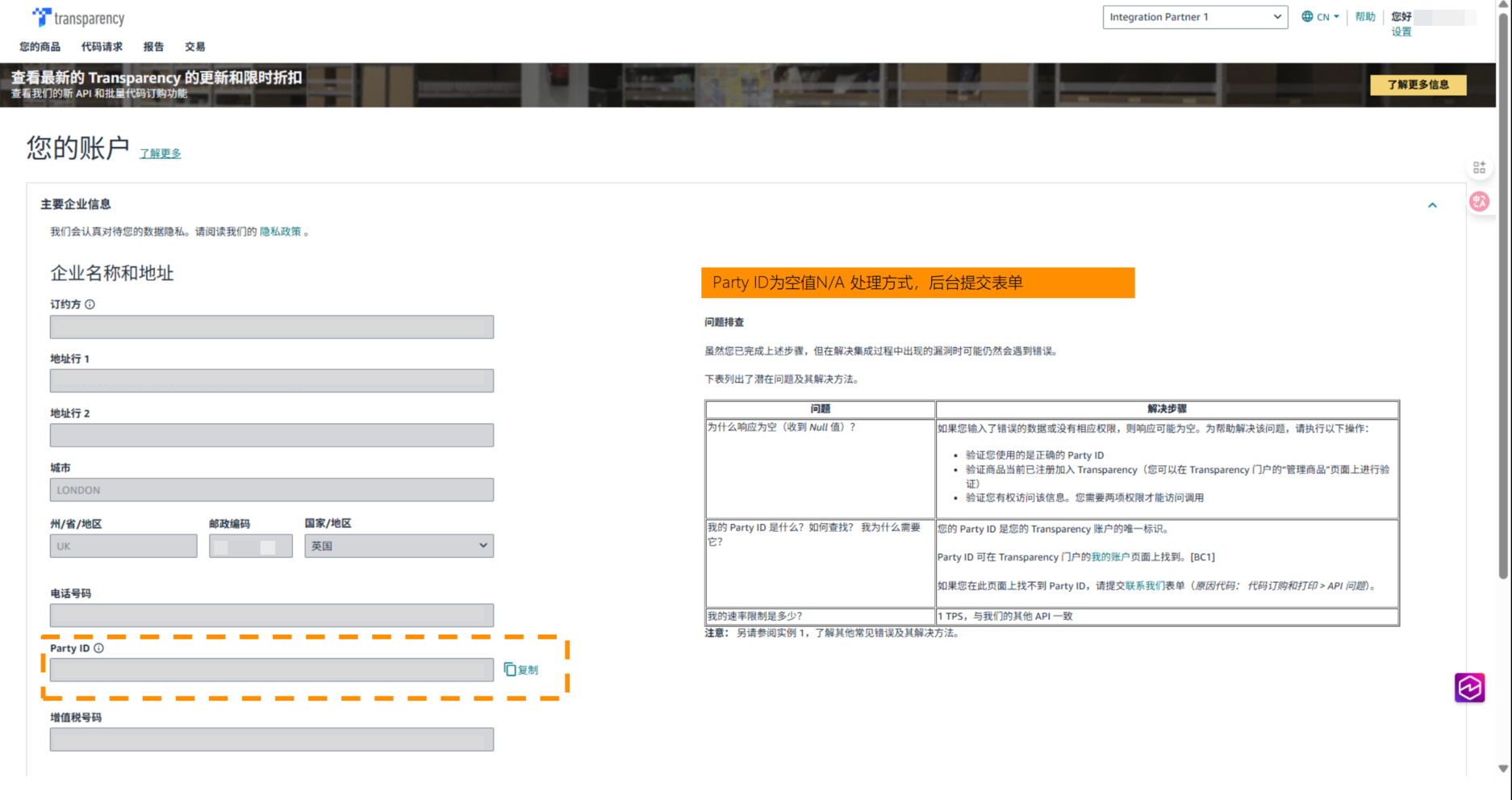Click the 城市 field showing LONDON

tap(272, 490)
